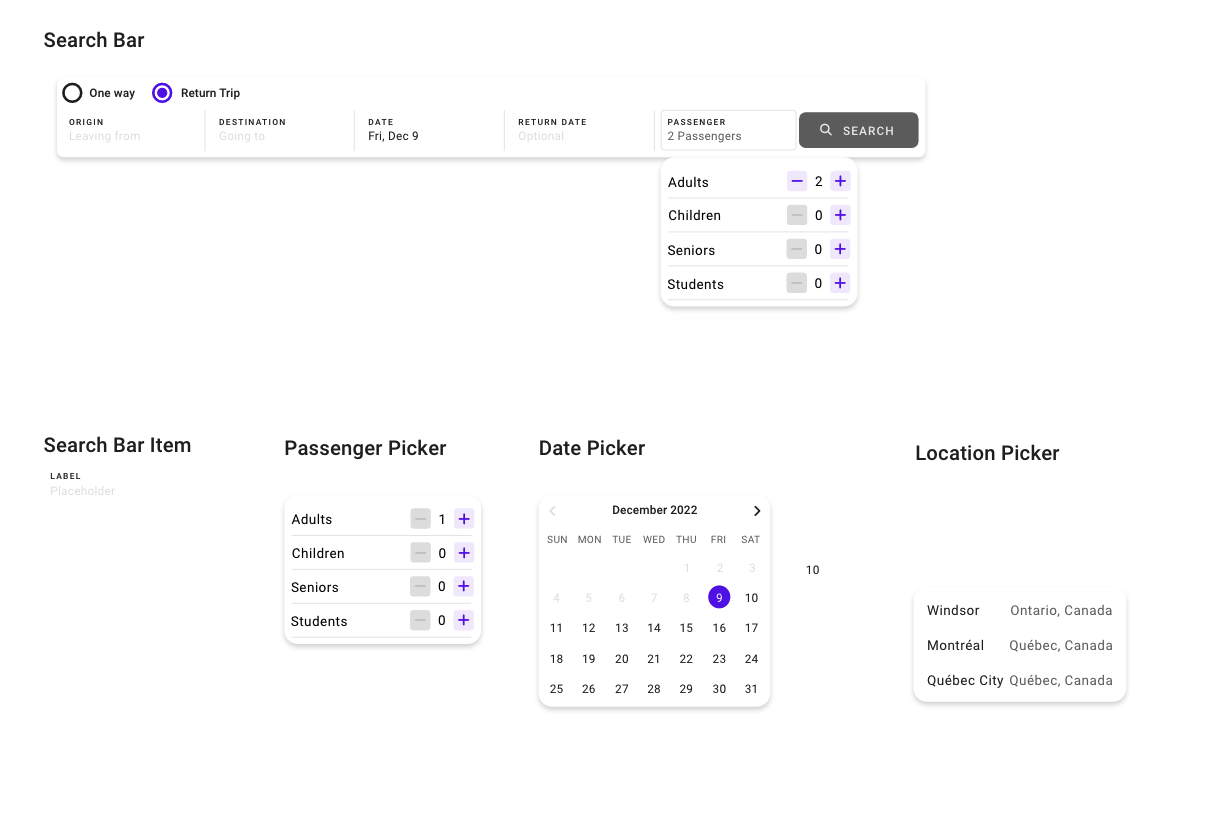The width and height of the screenshot is (1222, 832).
Task: Click the magnifier icon on the Search button
Action: [x=826, y=130]
